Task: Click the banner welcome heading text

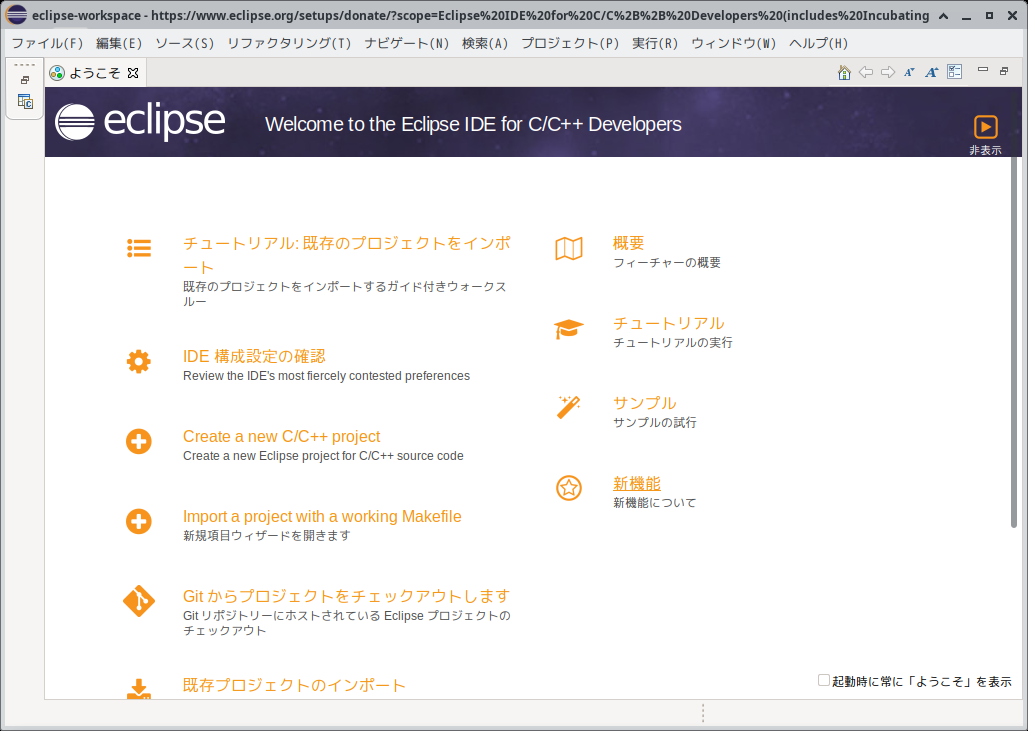Action: (473, 125)
